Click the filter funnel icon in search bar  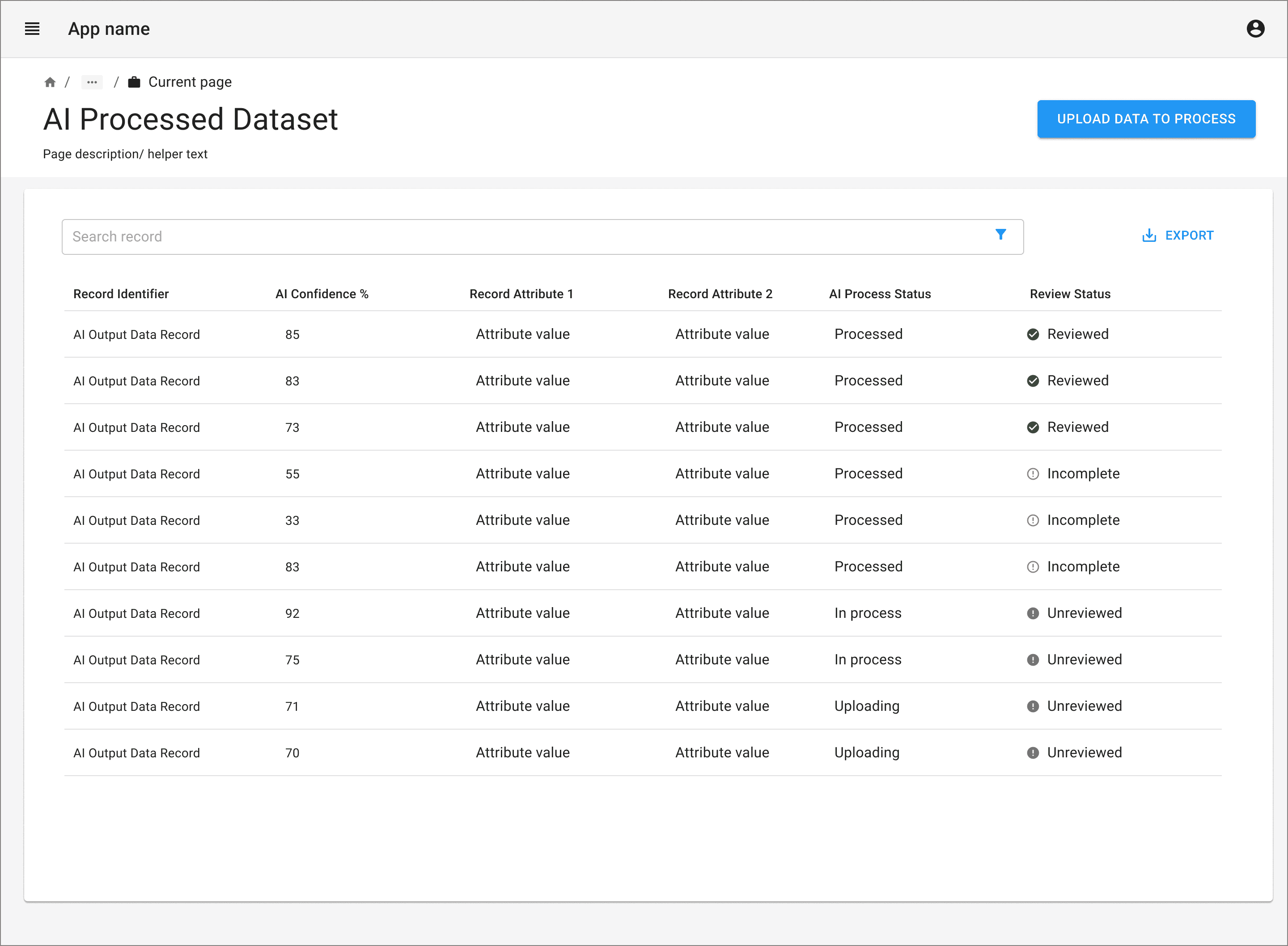(x=1000, y=234)
